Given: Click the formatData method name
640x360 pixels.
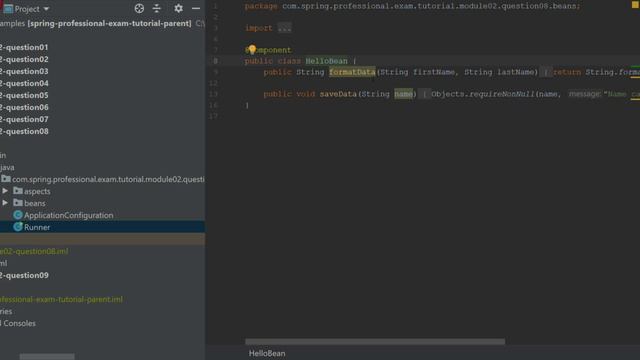Looking at the screenshot, I should (x=352, y=72).
